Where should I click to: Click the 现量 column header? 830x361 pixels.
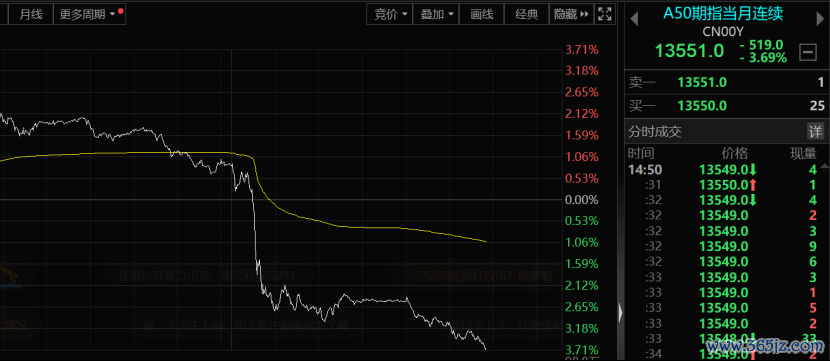[804, 154]
